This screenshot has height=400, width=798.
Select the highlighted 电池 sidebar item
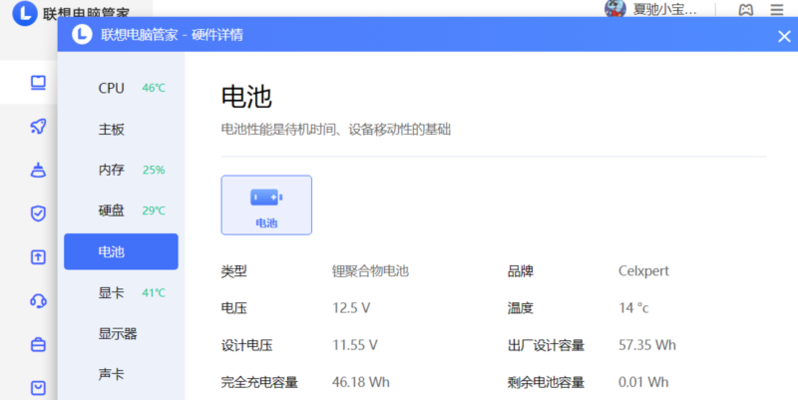(121, 252)
